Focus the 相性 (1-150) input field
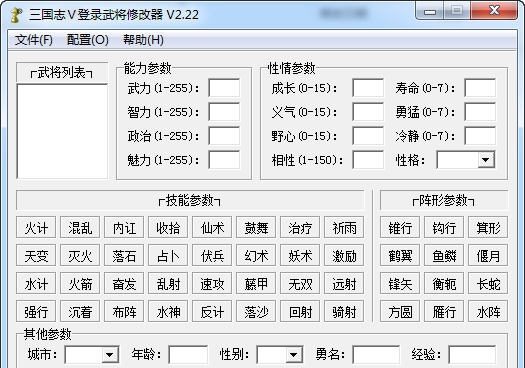525x368 pixels. point(368,160)
